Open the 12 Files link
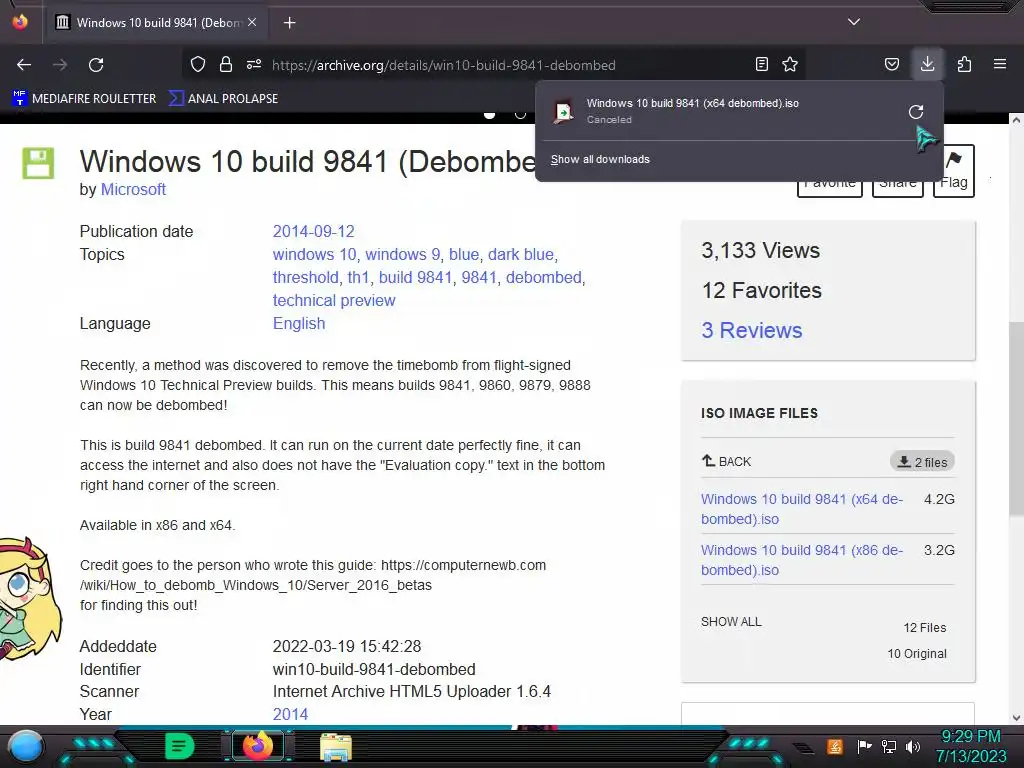Viewport: 1024px width, 768px height. [925, 628]
